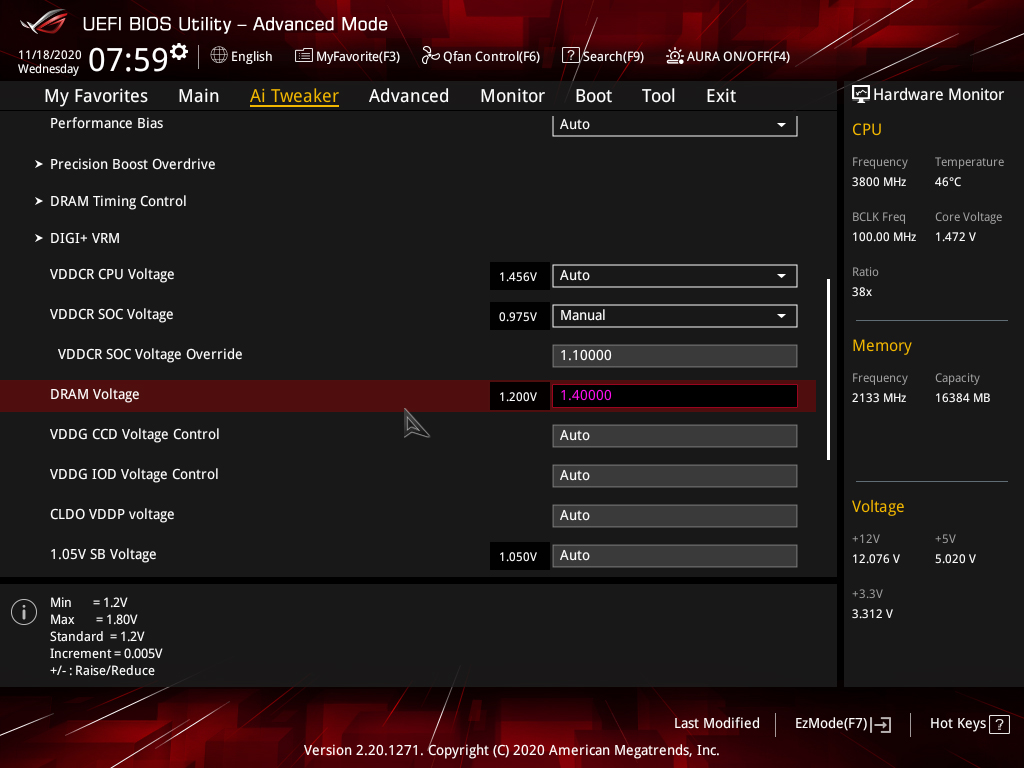The width and height of the screenshot is (1024, 768).
Task: Click the 38x ratio value
Action: point(862,292)
